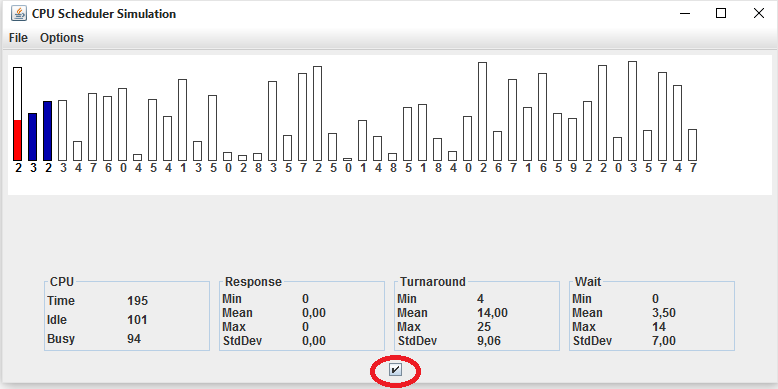Viewport: 778px width, 389px height.
Task: Select the blue process bar labeled 3
Action: (x=33, y=137)
